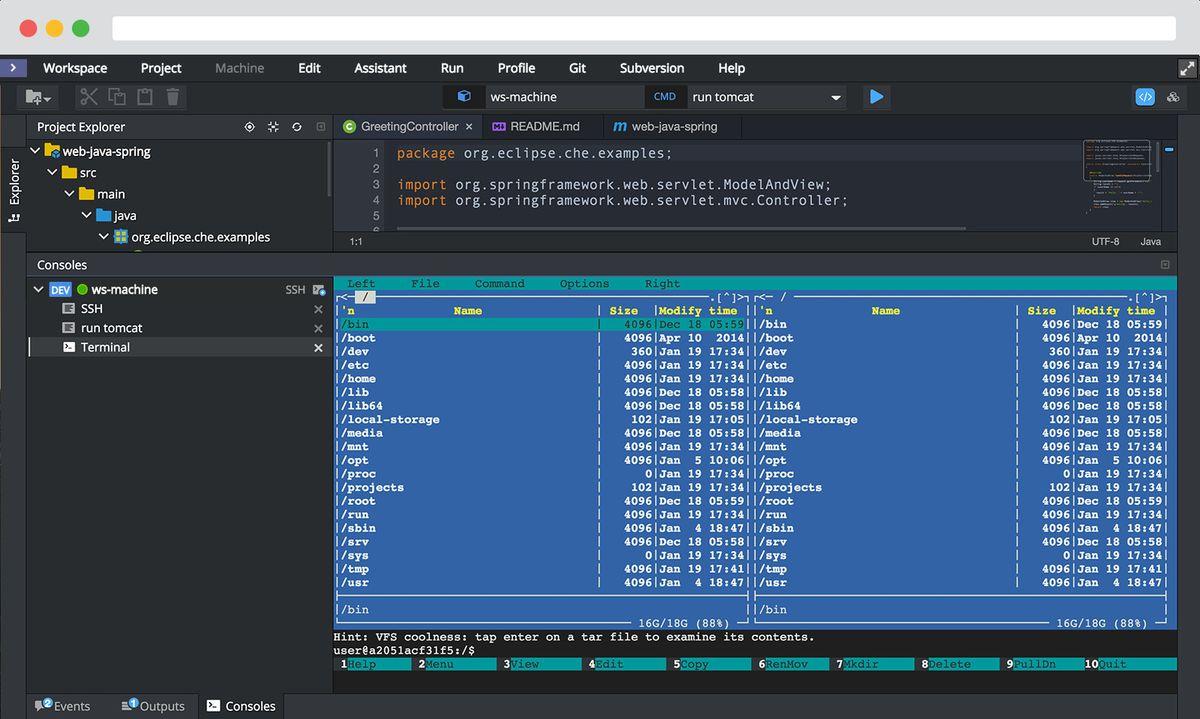The height and width of the screenshot is (719, 1200).
Task: Click the ws-machine cube icon
Action: [x=464, y=97]
